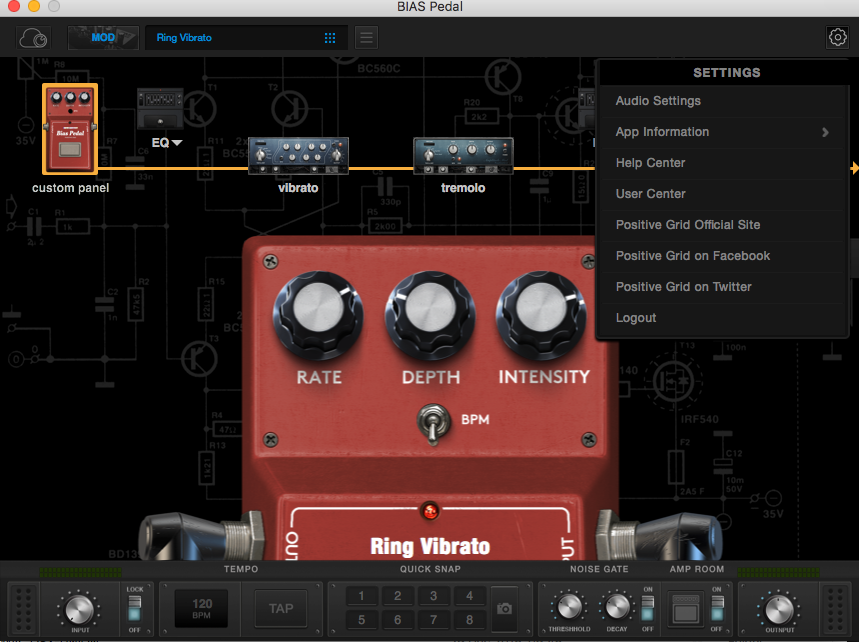Screen dimensions: 859x642
Task: Expand App Information chevron arrow
Action: (825, 132)
